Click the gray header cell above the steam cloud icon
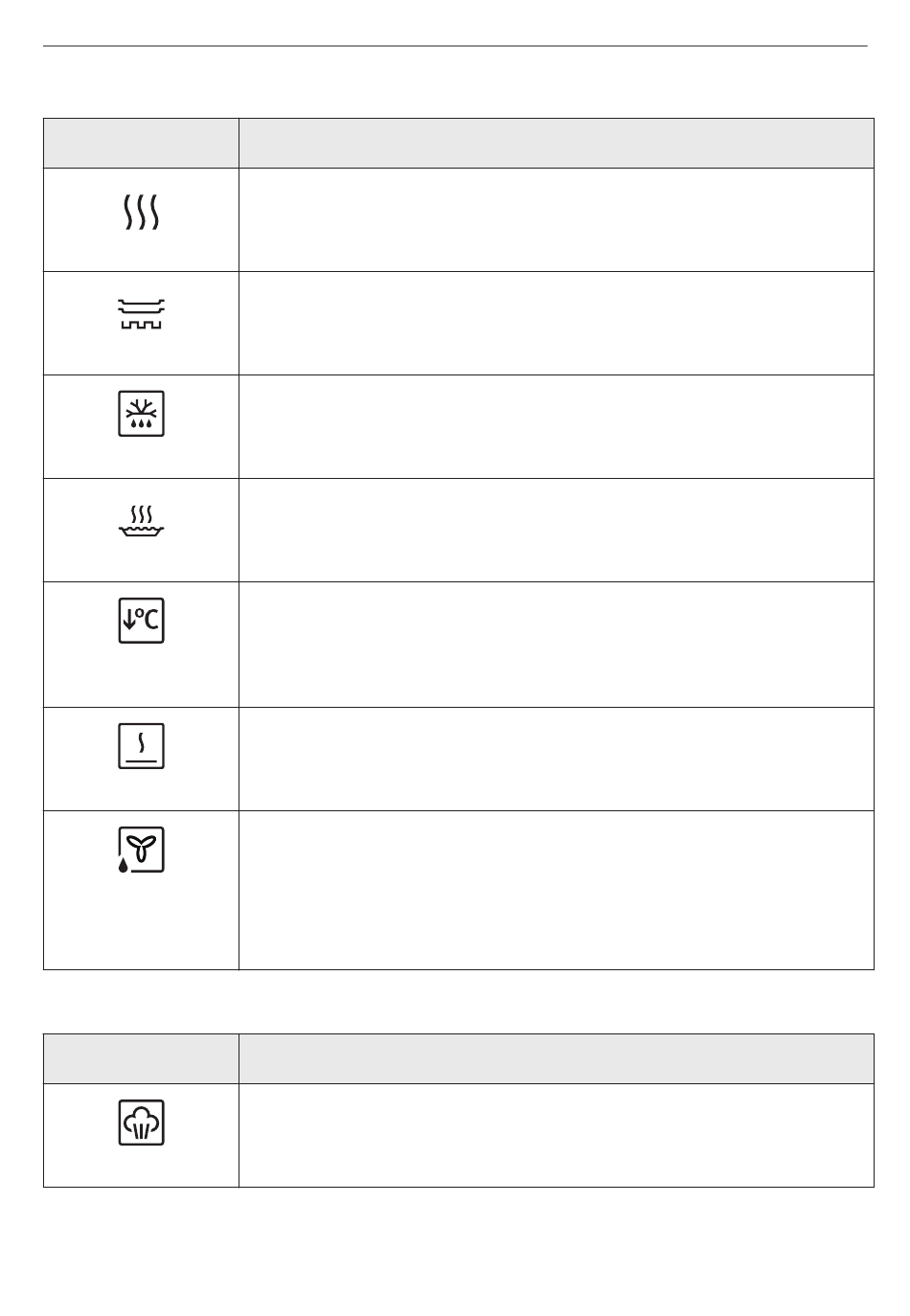The height and width of the screenshot is (1316, 910). click(141, 1058)
